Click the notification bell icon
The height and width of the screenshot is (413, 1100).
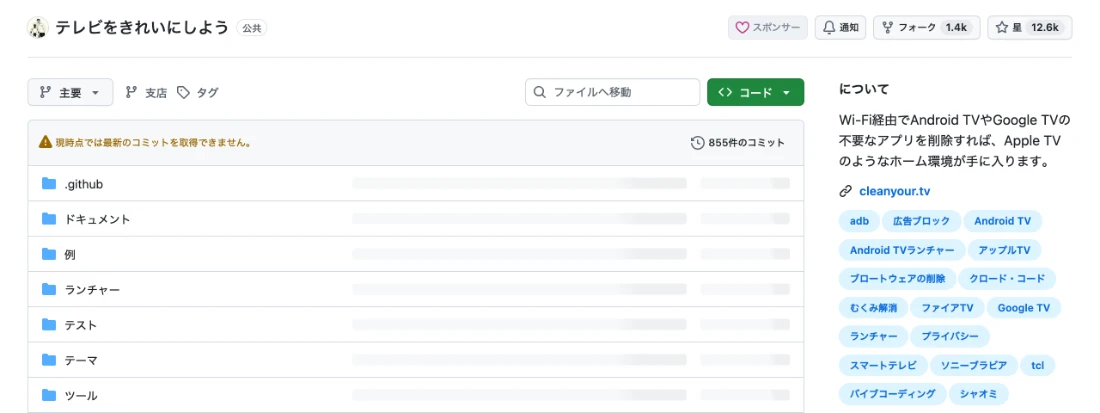click(829, 27)
